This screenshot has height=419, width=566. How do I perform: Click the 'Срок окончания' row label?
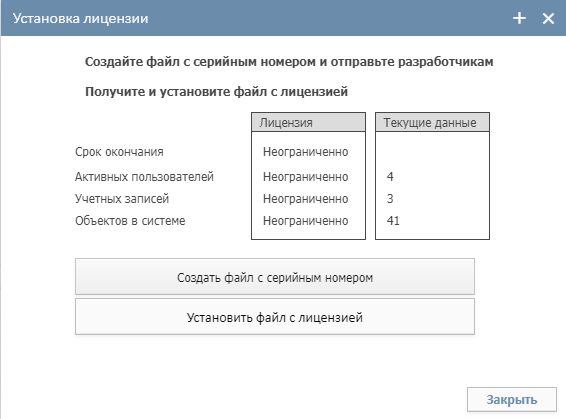119,152
